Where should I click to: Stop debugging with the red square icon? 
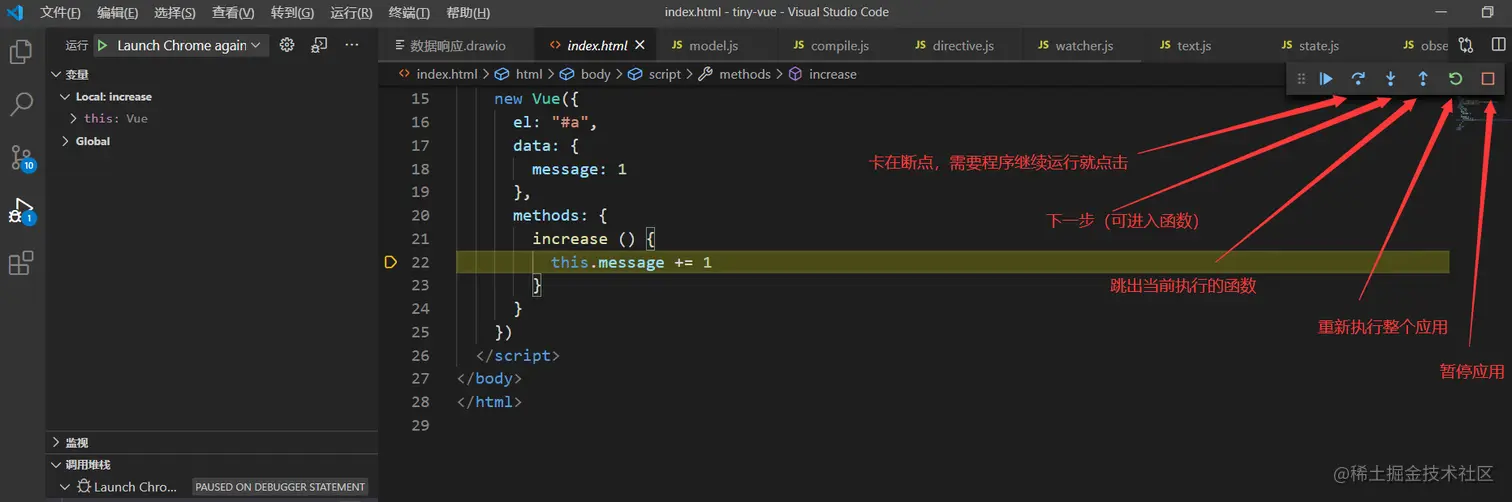pos(1488,78)
